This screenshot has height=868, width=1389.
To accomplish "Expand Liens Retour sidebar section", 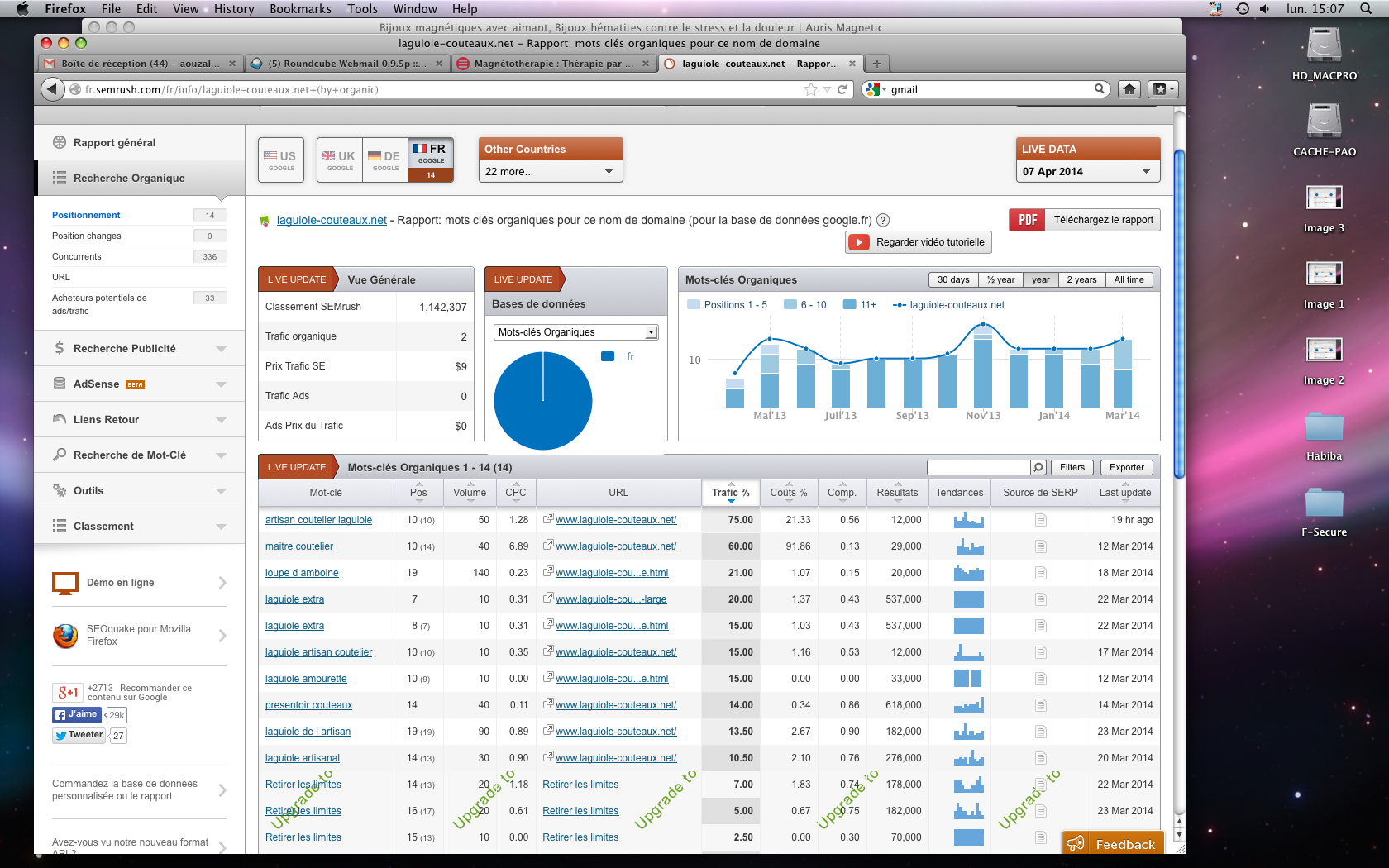I will tap(139, 419).
